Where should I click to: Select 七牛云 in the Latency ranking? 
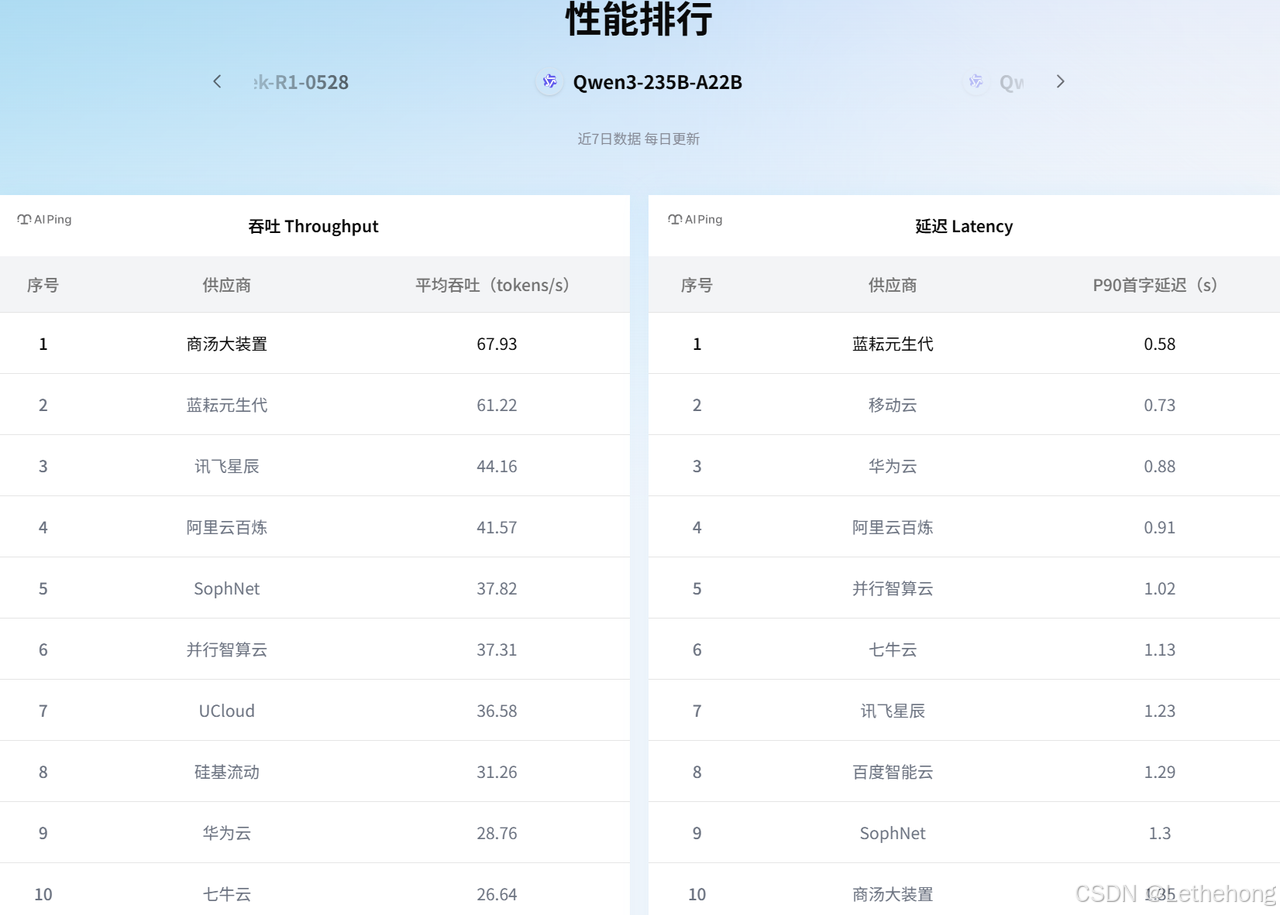point(893,649)
